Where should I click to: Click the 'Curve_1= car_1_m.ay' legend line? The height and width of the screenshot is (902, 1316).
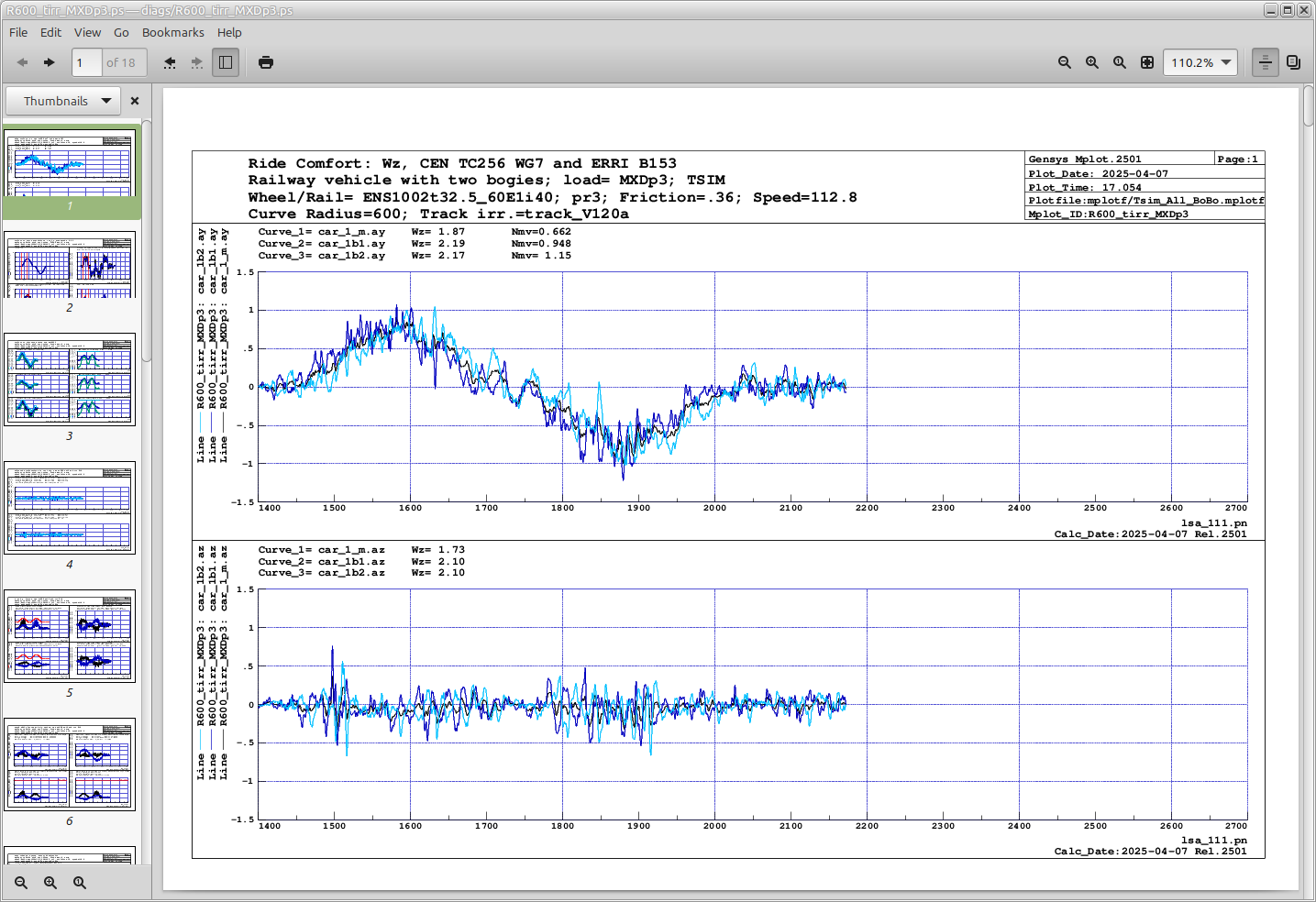322,232
